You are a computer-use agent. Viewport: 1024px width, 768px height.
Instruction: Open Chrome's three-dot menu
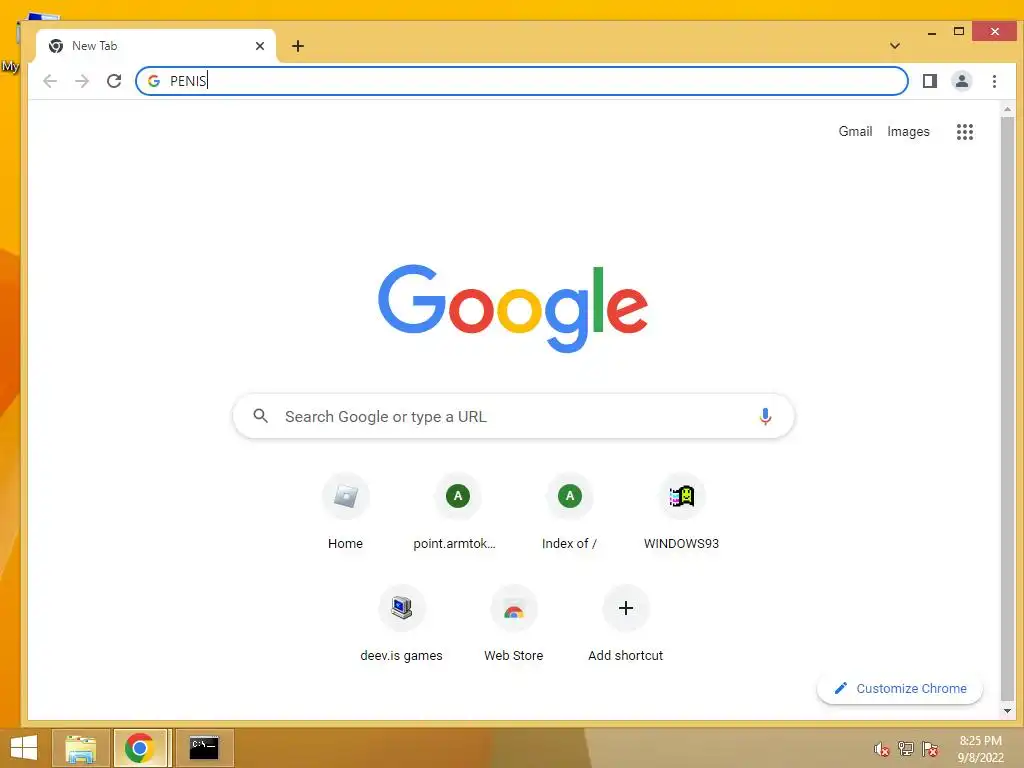pos(994,81)
